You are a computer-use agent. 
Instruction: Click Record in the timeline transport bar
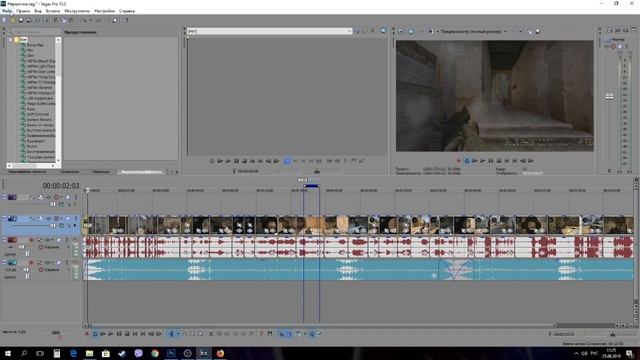(x=87, y=334)
